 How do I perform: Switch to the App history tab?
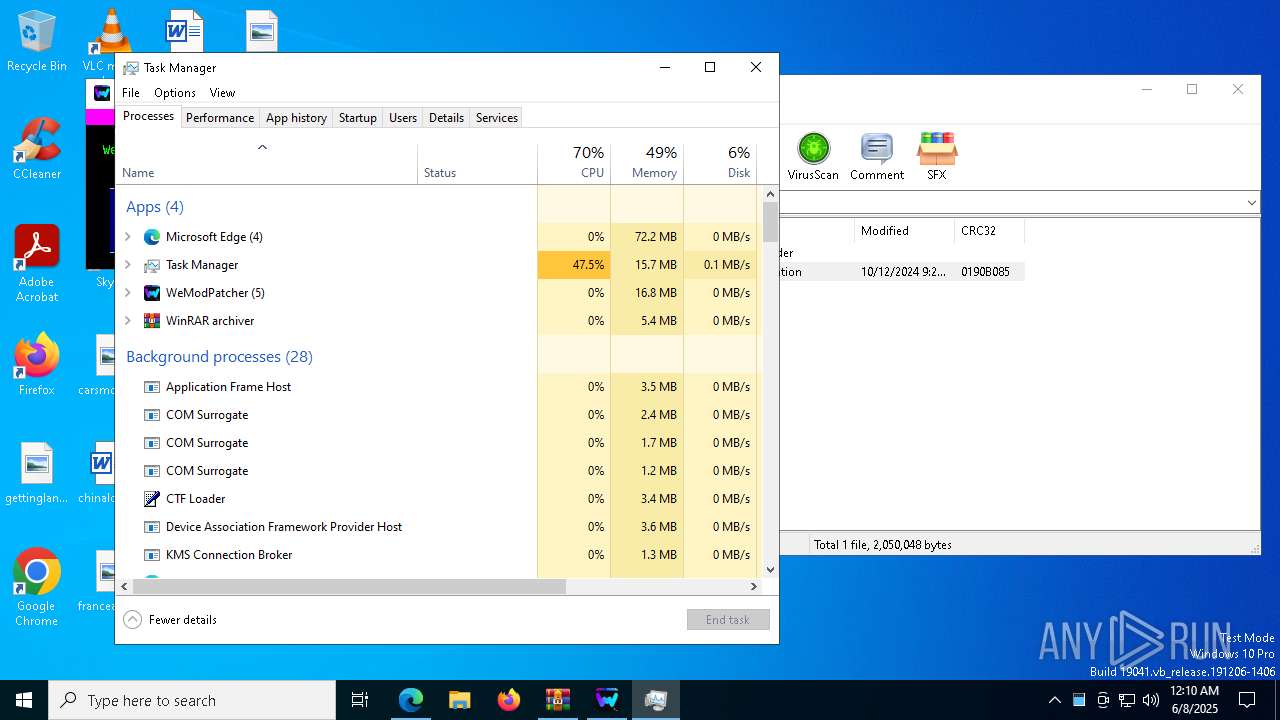[296, 118]
